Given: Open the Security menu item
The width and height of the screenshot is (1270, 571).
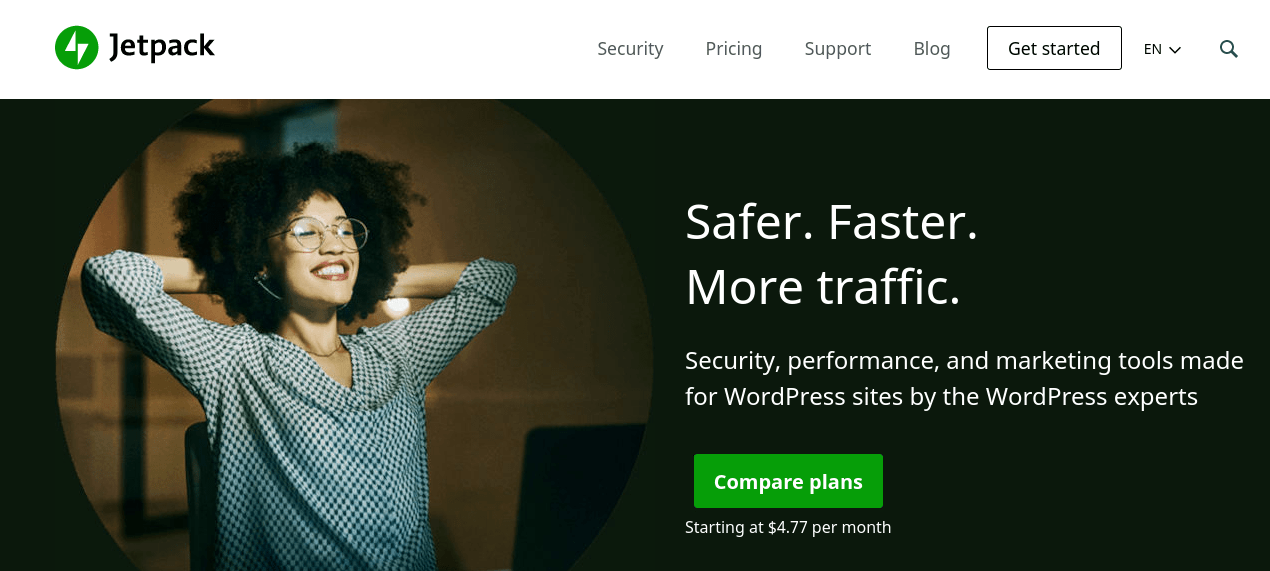Looking at the screenshot, I should coord(630,48).
